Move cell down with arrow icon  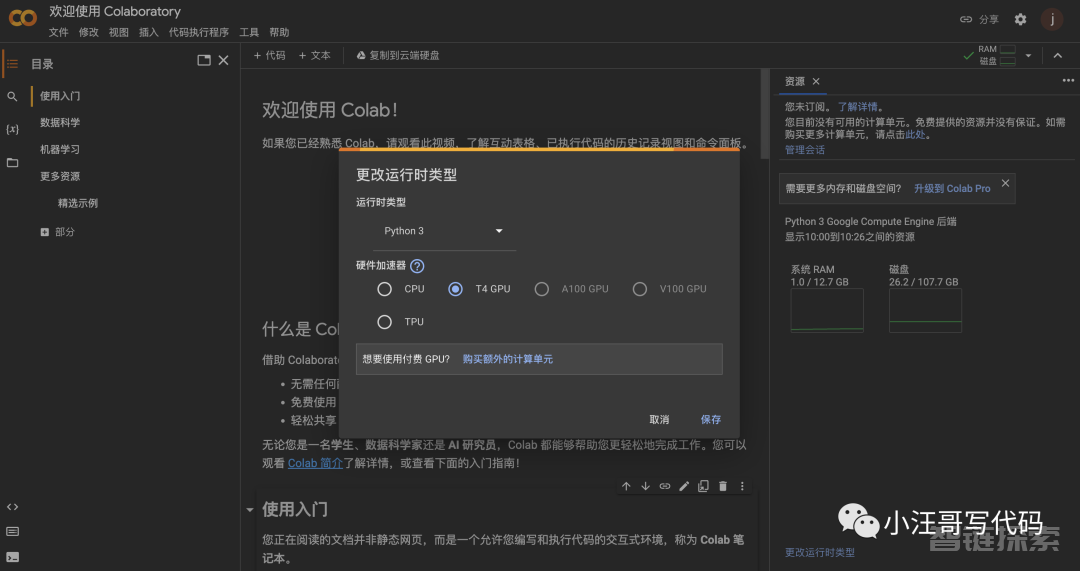click(x=645, y=486)
